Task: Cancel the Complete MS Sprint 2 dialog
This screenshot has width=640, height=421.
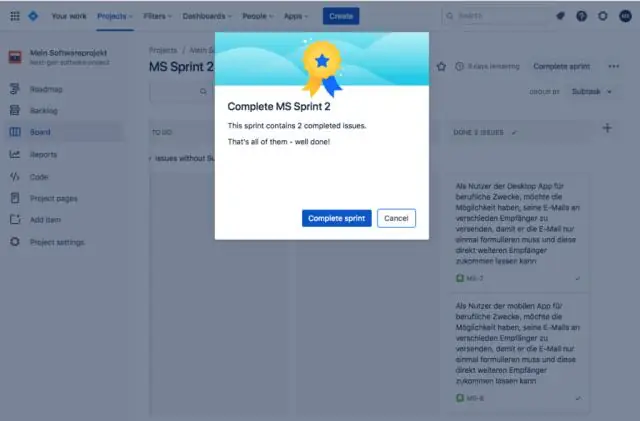Action: click(396, 218)
